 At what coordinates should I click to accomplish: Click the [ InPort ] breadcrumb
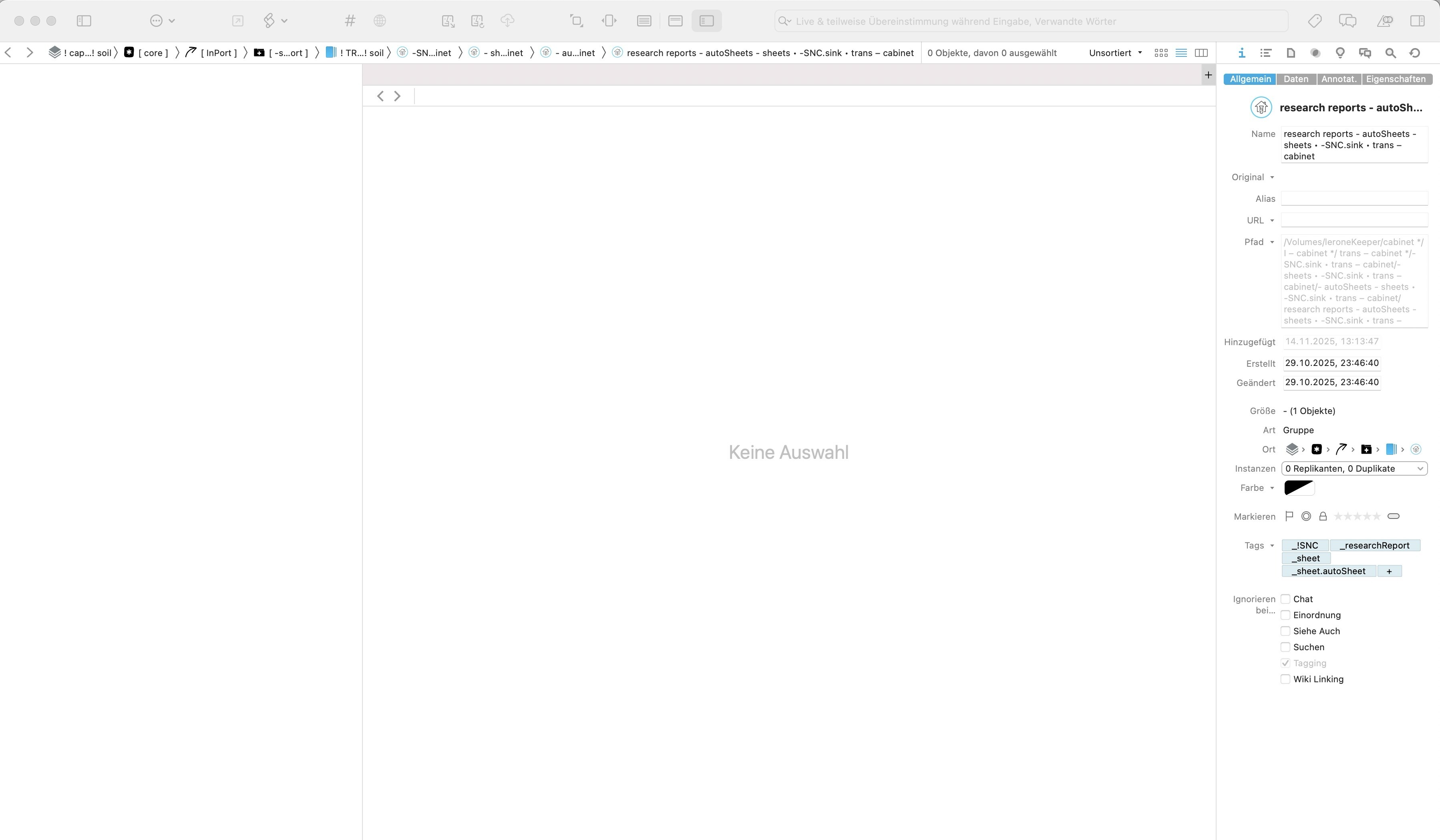click(218, 52)
